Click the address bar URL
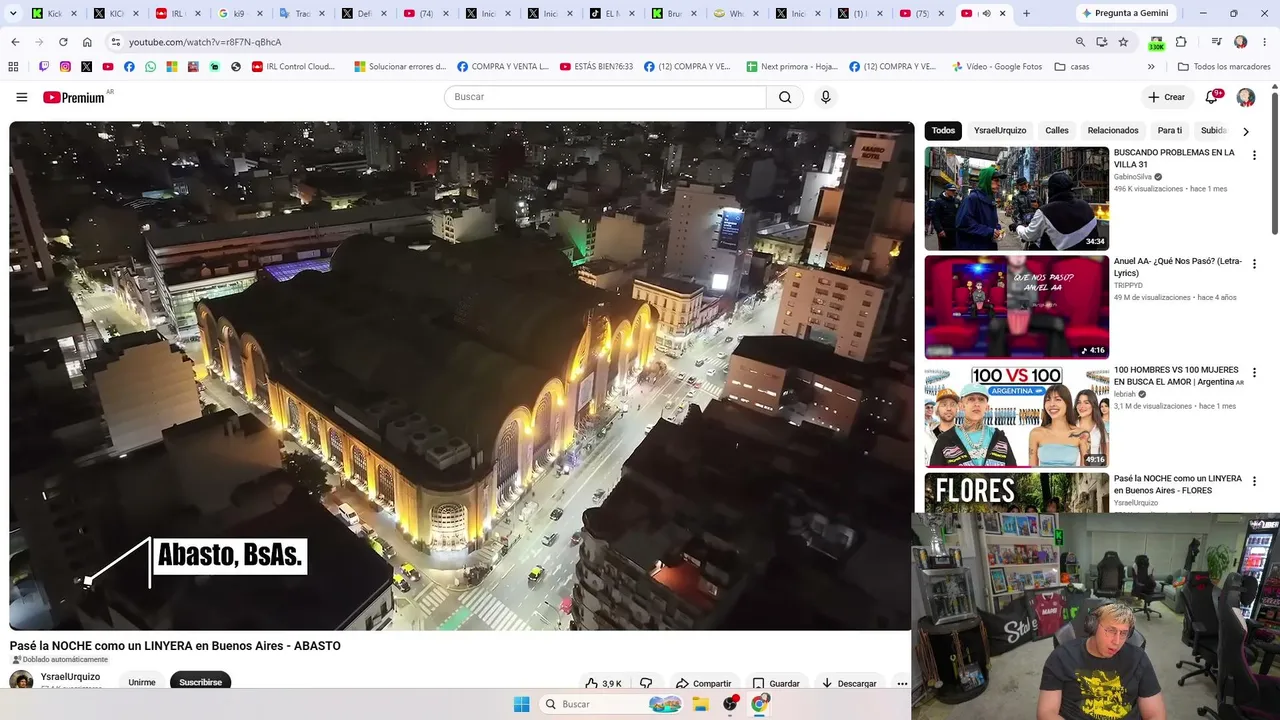The width and height of the screenshot is (1280, 720). click(205, 42)
